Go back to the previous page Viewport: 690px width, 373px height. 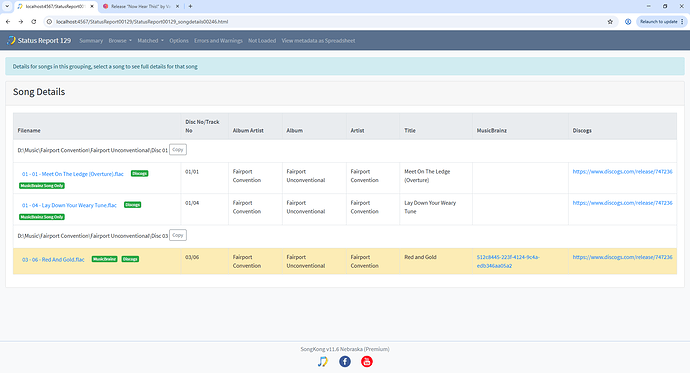8,22
